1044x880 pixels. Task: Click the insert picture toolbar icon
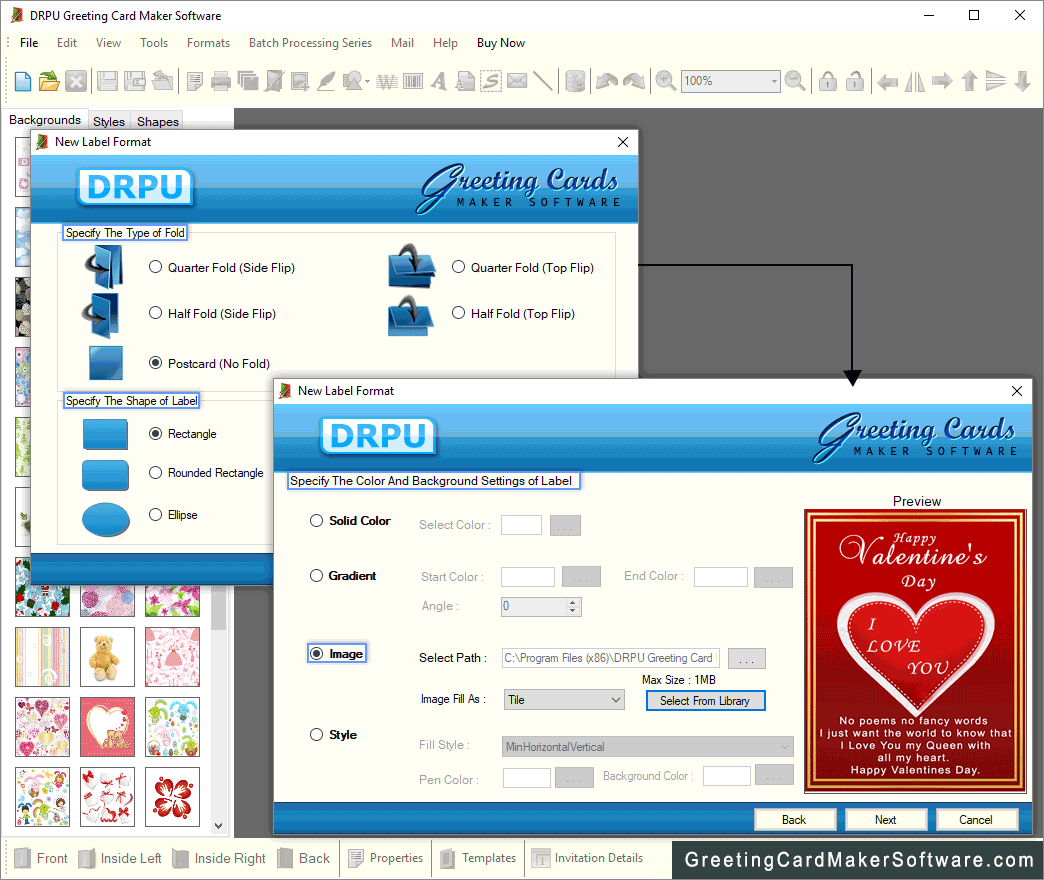click(x=300, y=81)
